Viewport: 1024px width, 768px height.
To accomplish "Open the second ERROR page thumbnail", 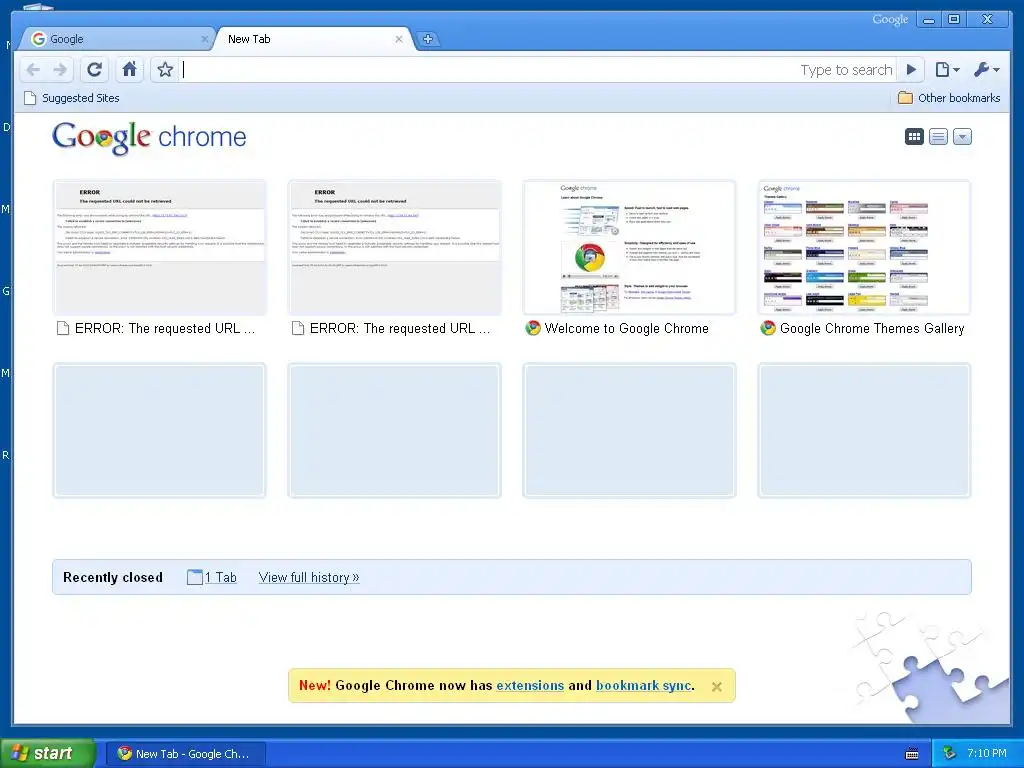I will [394, 248].
